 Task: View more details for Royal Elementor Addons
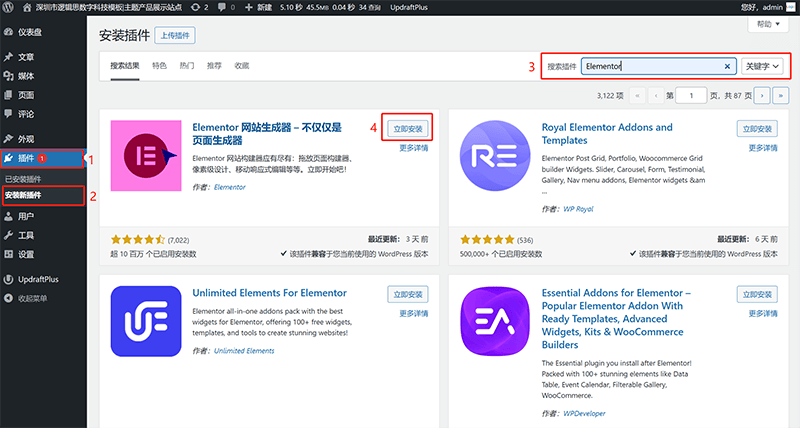pos(763,148)
